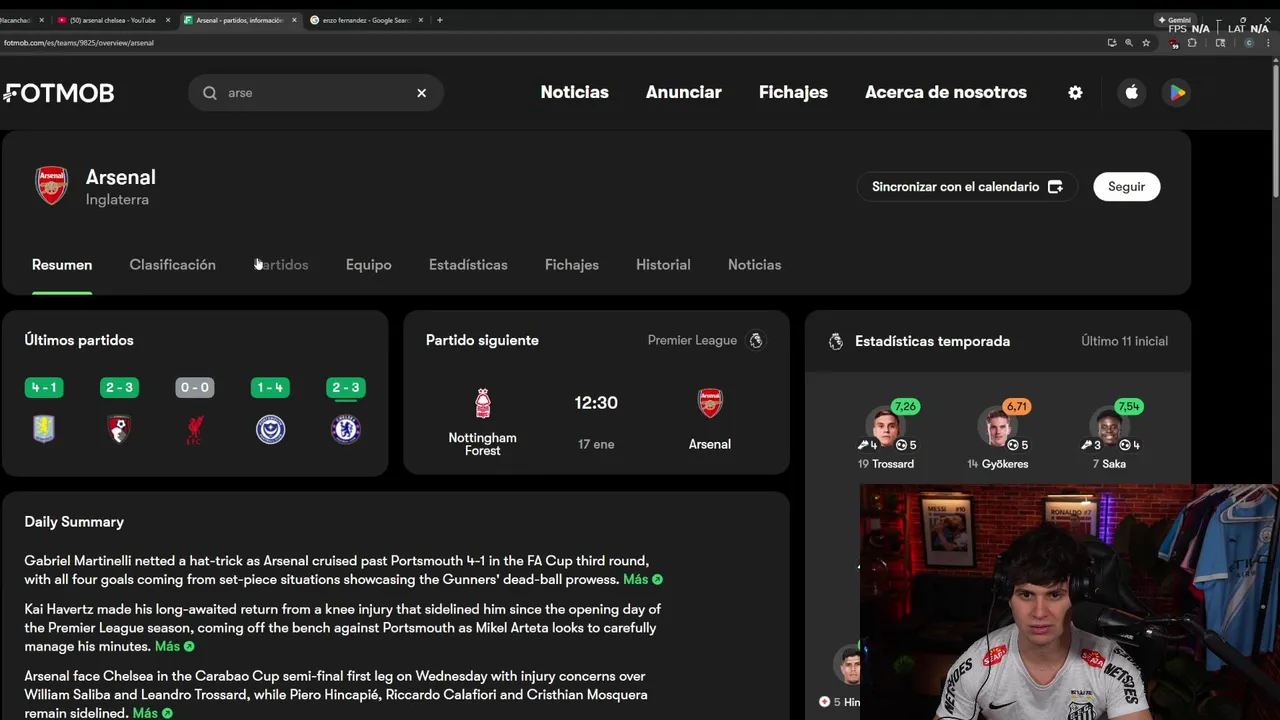
Task: Switch to the Partidos tab
Action: [x=281, y=265]
